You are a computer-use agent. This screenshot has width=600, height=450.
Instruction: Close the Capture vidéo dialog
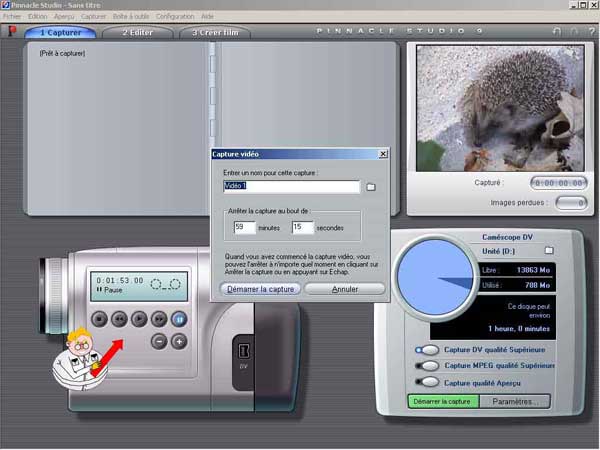383,154
